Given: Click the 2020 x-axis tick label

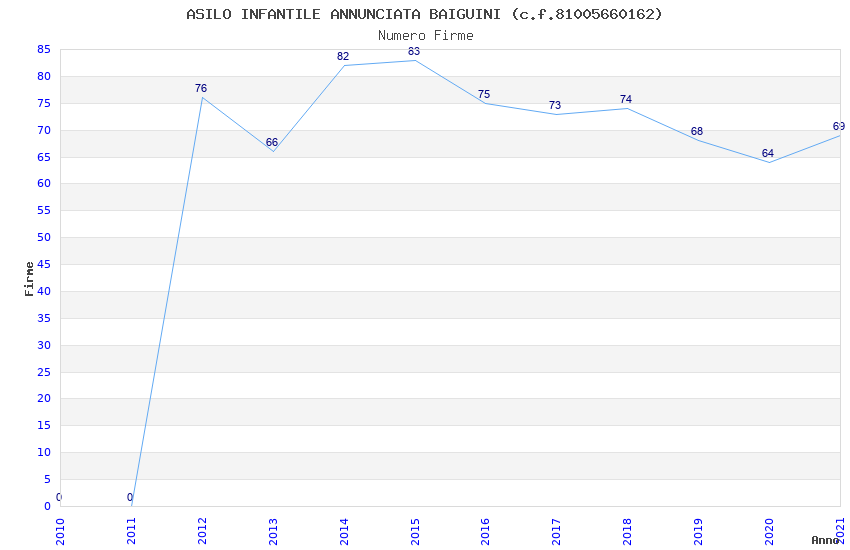Looking at the screenshot, I should 769,532.
